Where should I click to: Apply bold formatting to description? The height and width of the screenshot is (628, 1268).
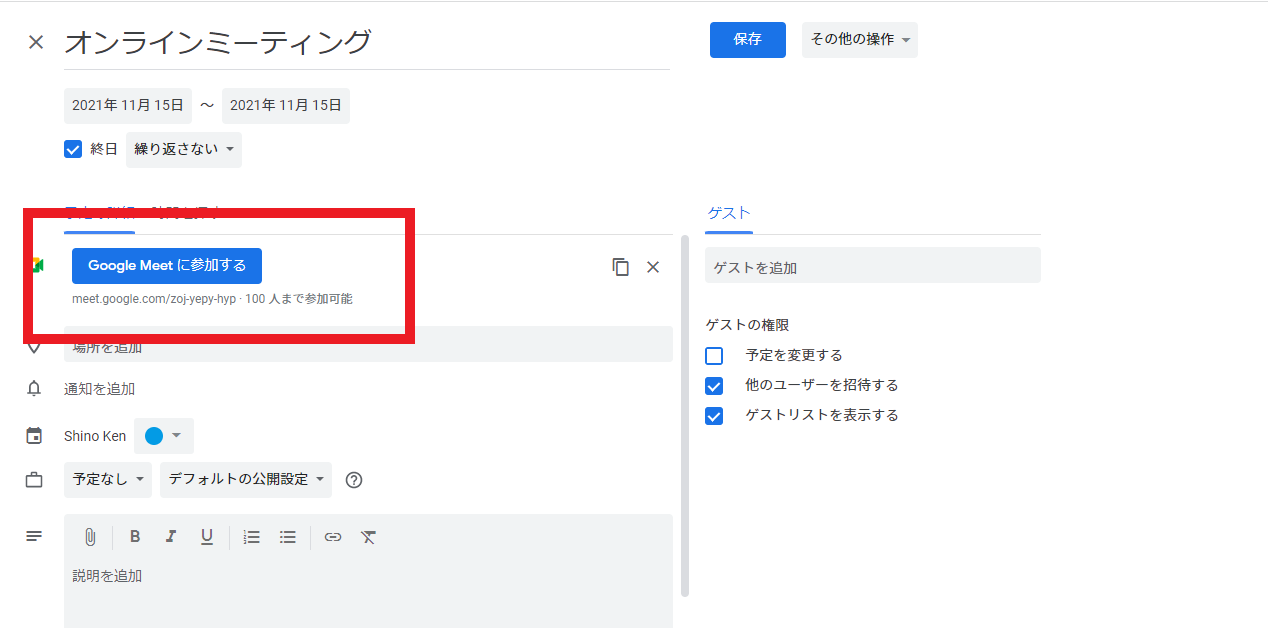pos(135,537)
